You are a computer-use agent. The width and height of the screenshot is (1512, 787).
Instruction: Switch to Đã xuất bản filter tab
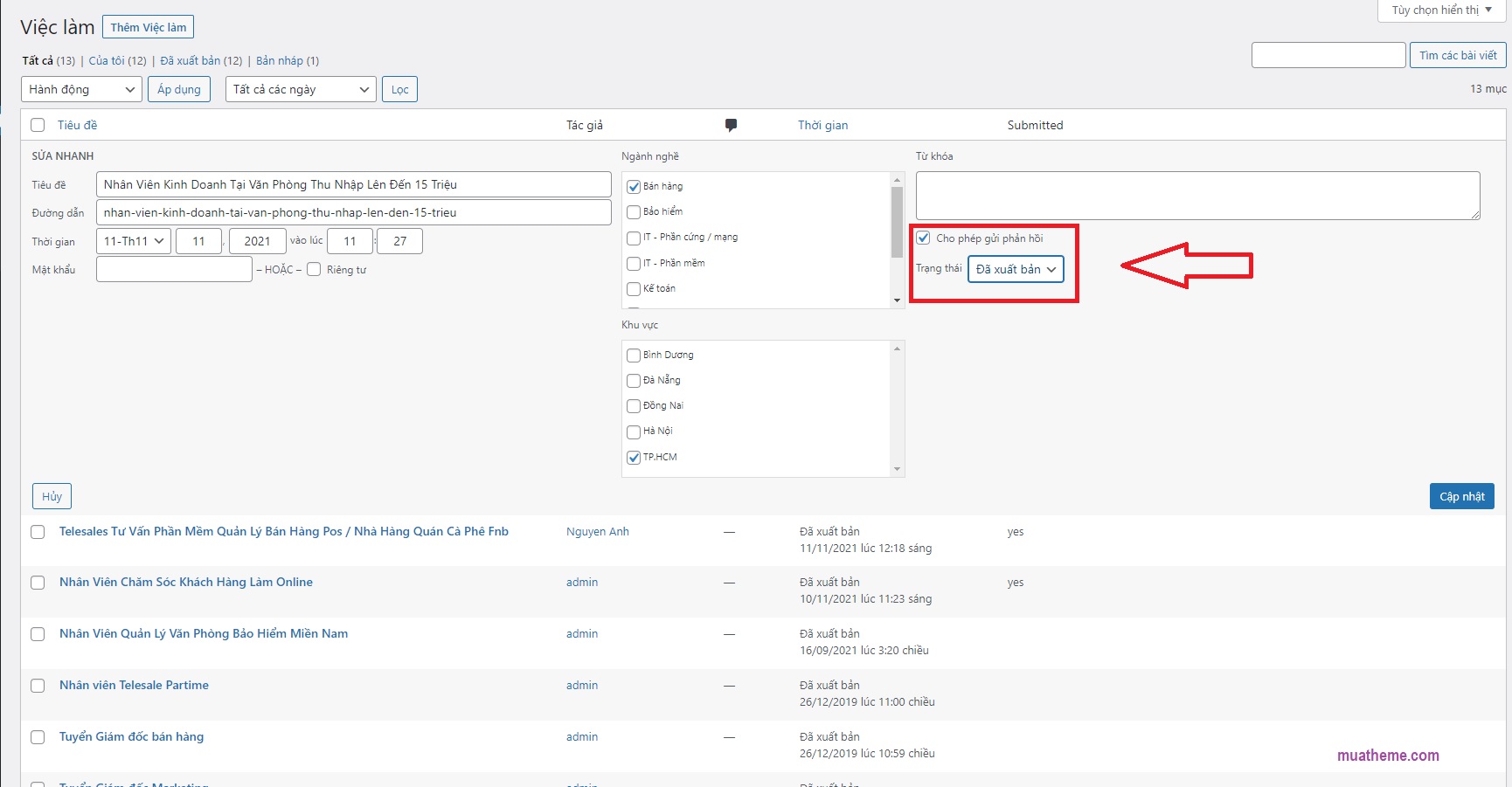[x=191, y=60]
